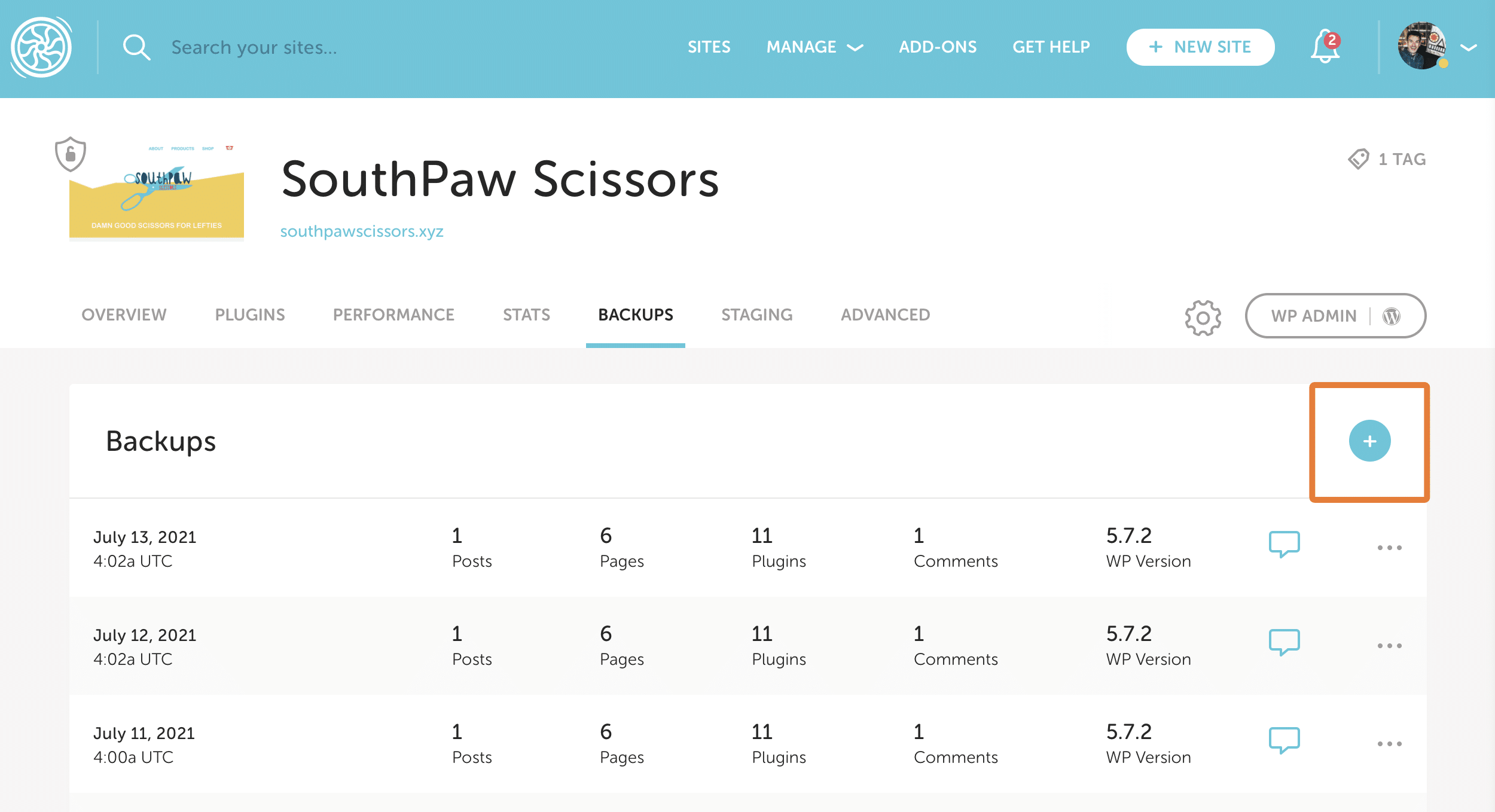Switch to the PERFORMANCE tab

[x=393, y=315]
